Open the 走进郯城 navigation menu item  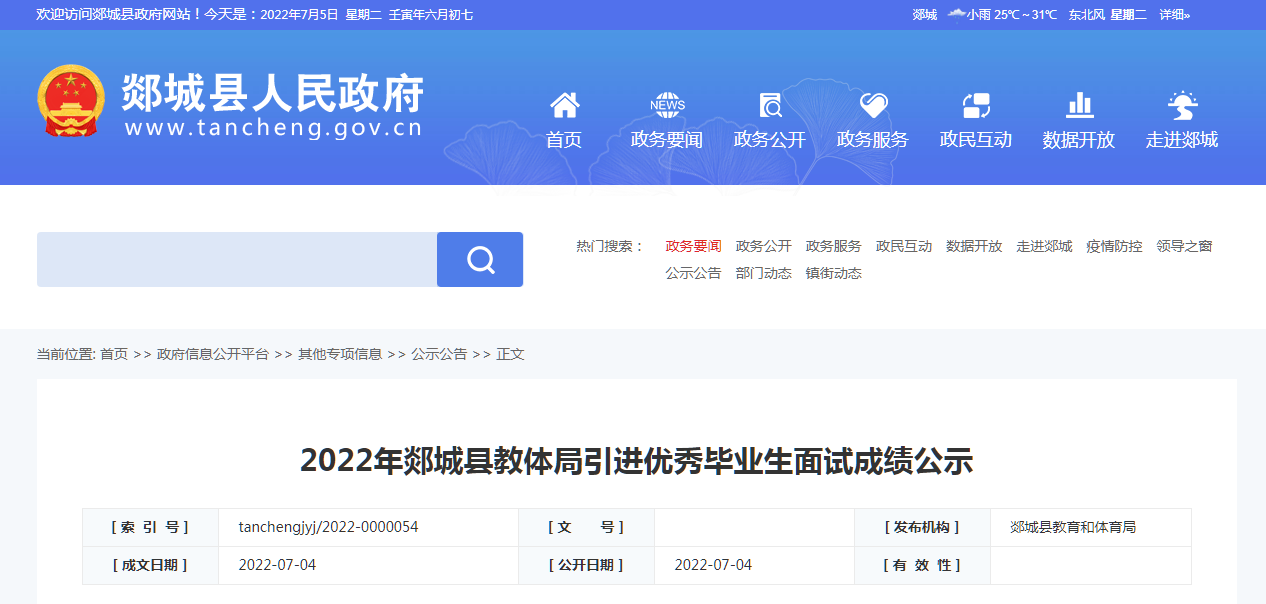click(1182, 140)
